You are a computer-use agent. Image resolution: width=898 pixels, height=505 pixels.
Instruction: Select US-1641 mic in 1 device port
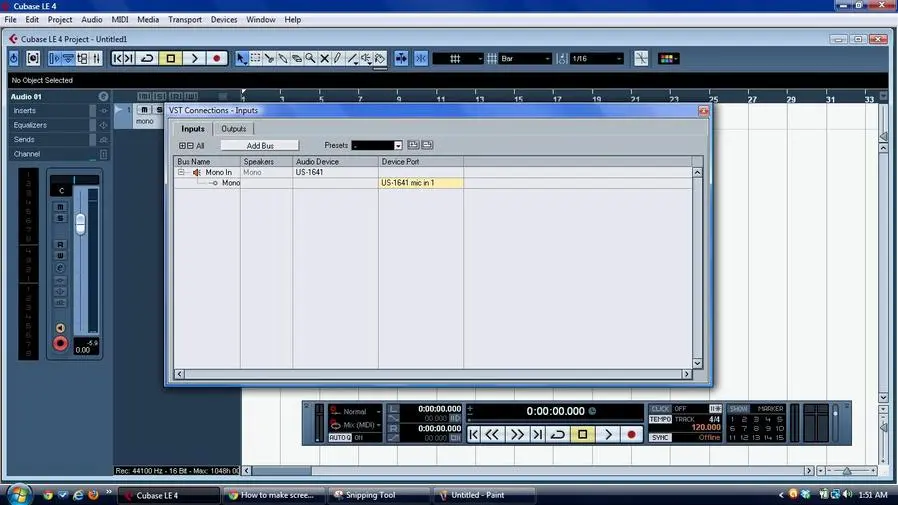421,183
